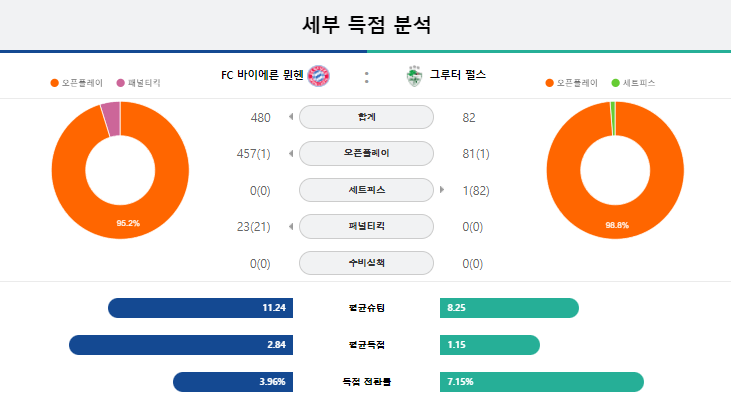Toggle pink 페널티킥 legend dot
731x398 pixels.
(120, 83)
